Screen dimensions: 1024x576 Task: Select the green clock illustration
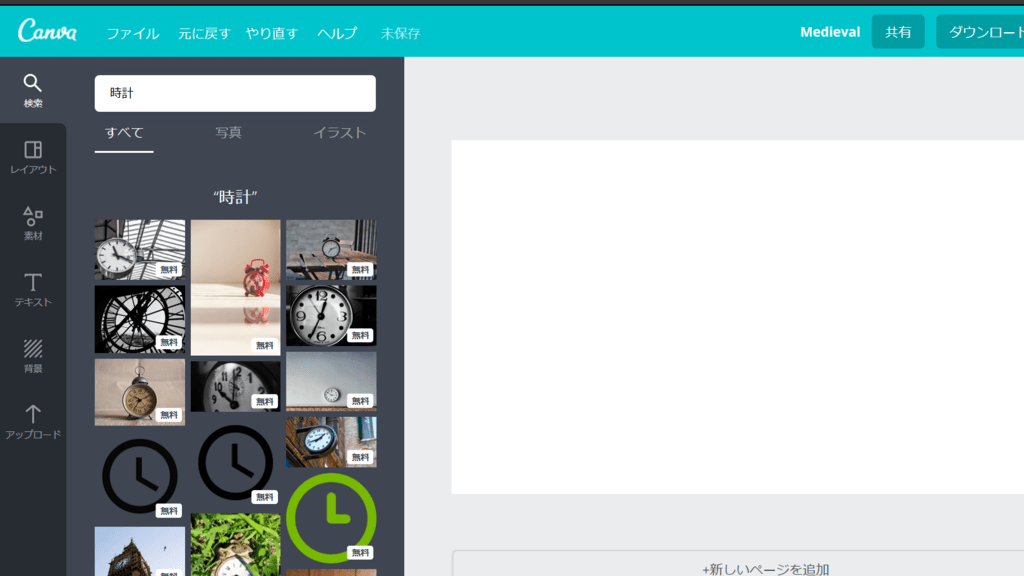click(331, 519)
